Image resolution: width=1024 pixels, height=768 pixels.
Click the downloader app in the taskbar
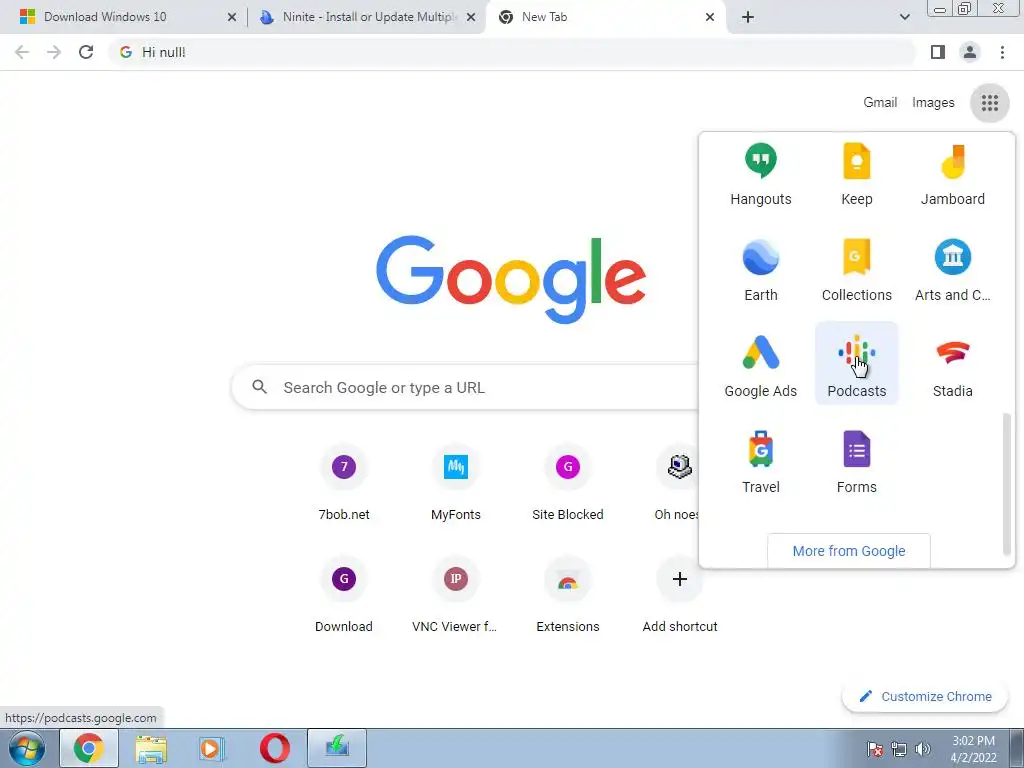point(336,748)
